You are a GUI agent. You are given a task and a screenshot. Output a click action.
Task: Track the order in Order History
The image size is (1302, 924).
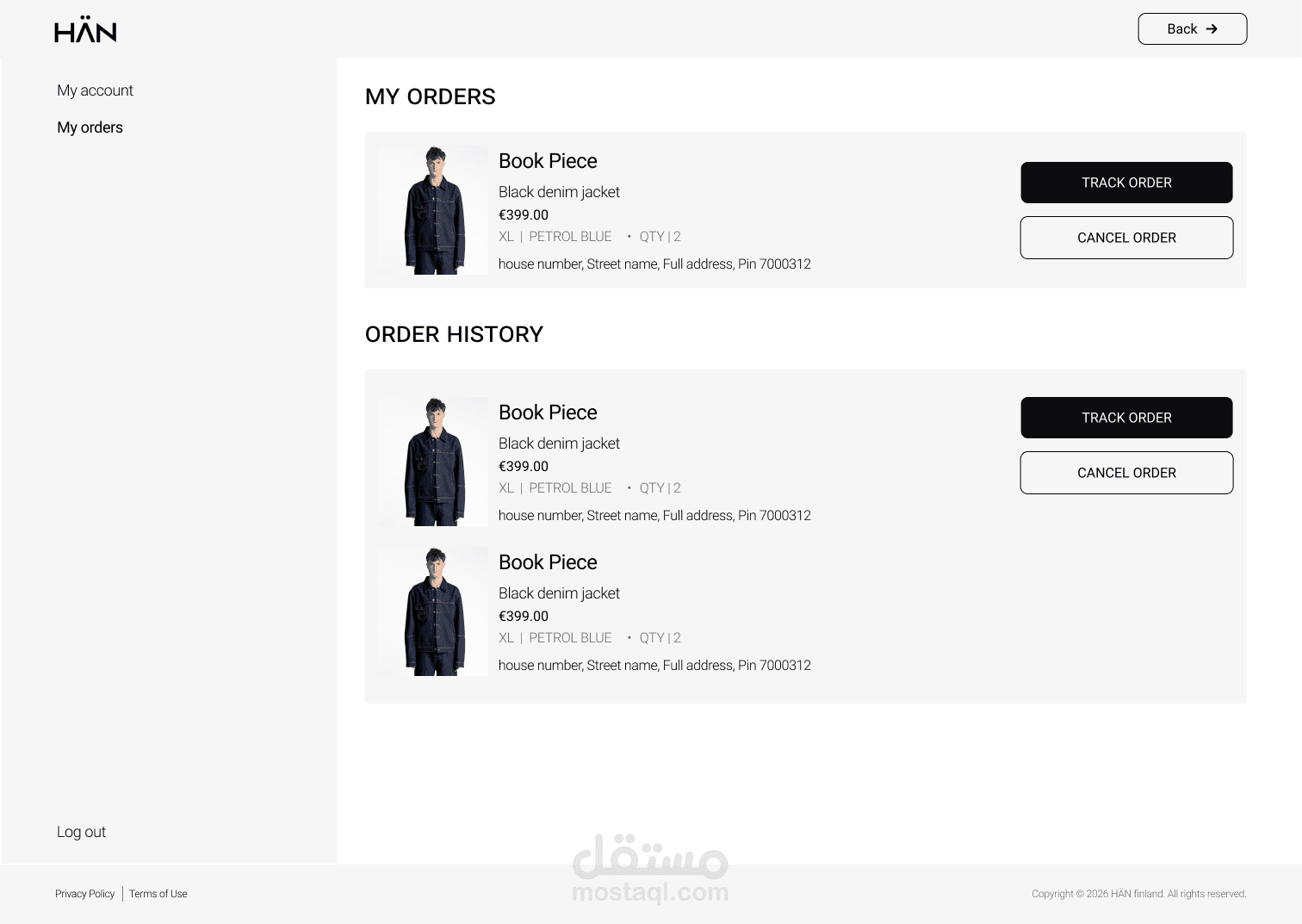click(1126, 418)
